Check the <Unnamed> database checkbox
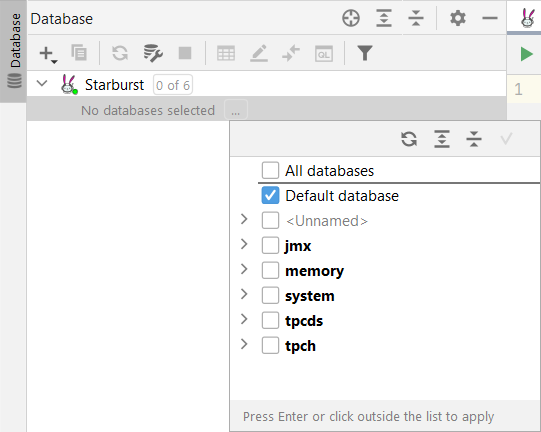This screenshot has width=541, height=432. (270, 220)
